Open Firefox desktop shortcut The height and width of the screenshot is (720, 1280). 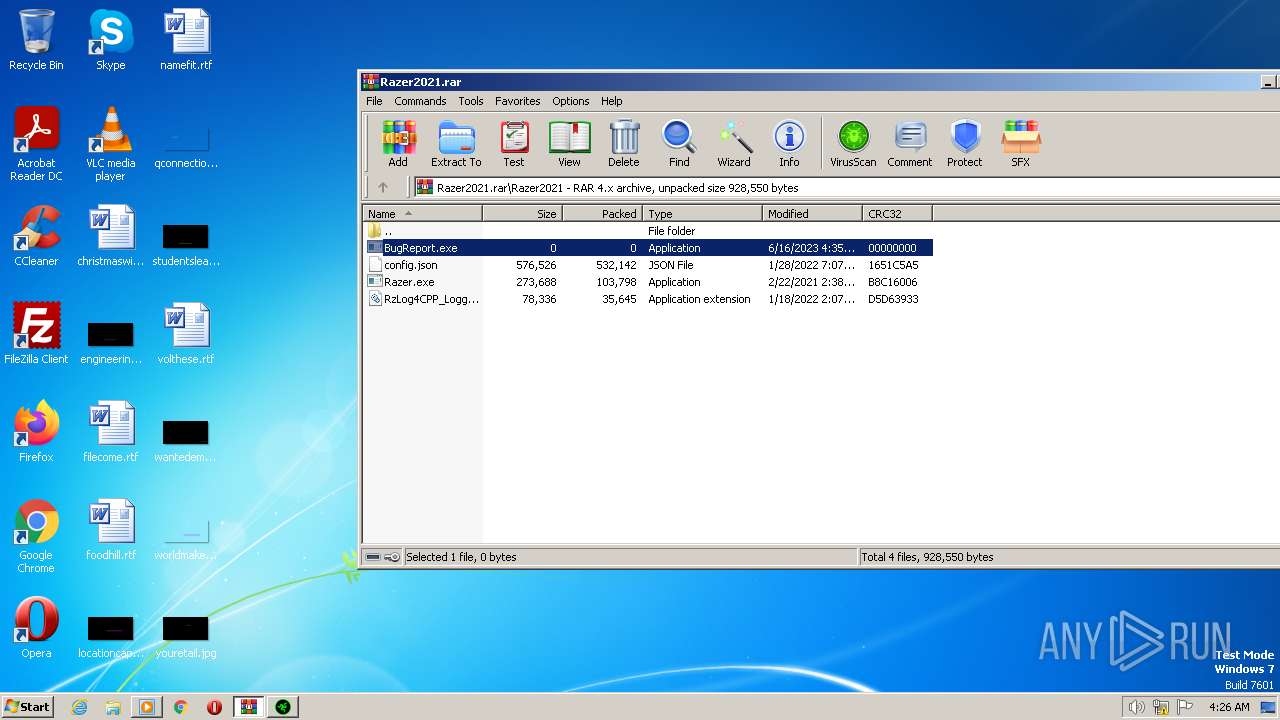[x=36, y=433]
